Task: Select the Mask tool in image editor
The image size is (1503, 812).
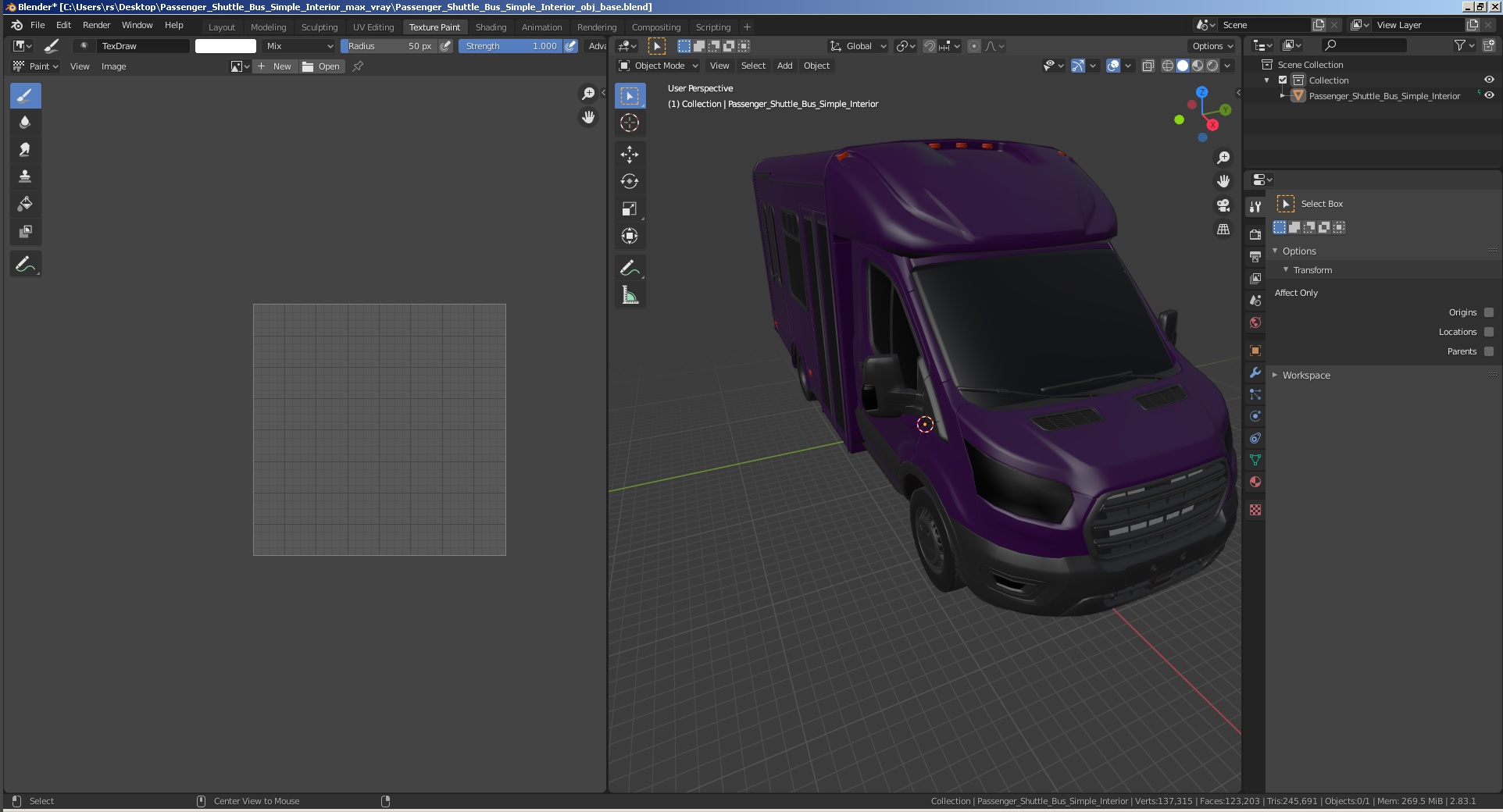Action: coord(25,232)
